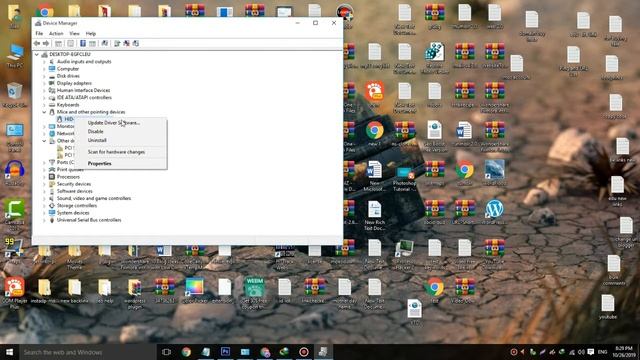640x360 pixels.
Task: Click the red record icon on taskbar
Action: tap(304, 352)
